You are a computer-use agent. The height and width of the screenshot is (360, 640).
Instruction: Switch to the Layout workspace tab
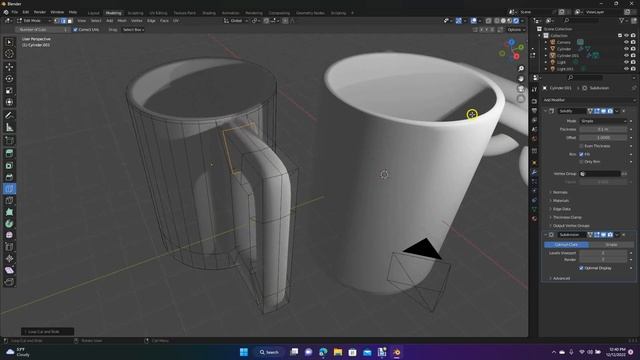[93, 13]
